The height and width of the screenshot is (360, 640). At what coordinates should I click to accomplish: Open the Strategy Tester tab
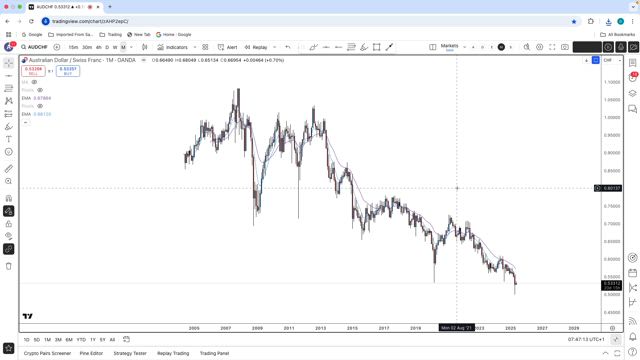coord(130,353)
